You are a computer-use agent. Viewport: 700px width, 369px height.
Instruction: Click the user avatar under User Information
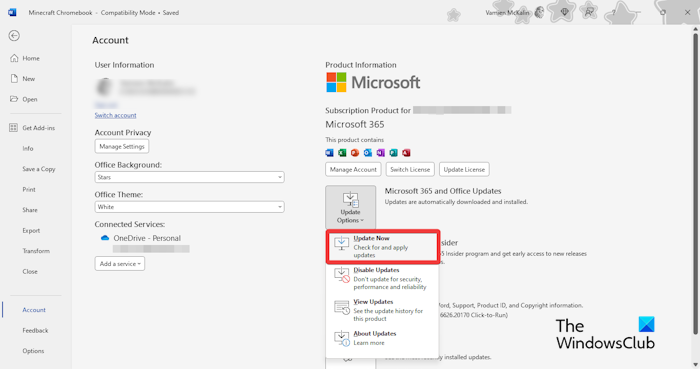(x=105, y=87)
